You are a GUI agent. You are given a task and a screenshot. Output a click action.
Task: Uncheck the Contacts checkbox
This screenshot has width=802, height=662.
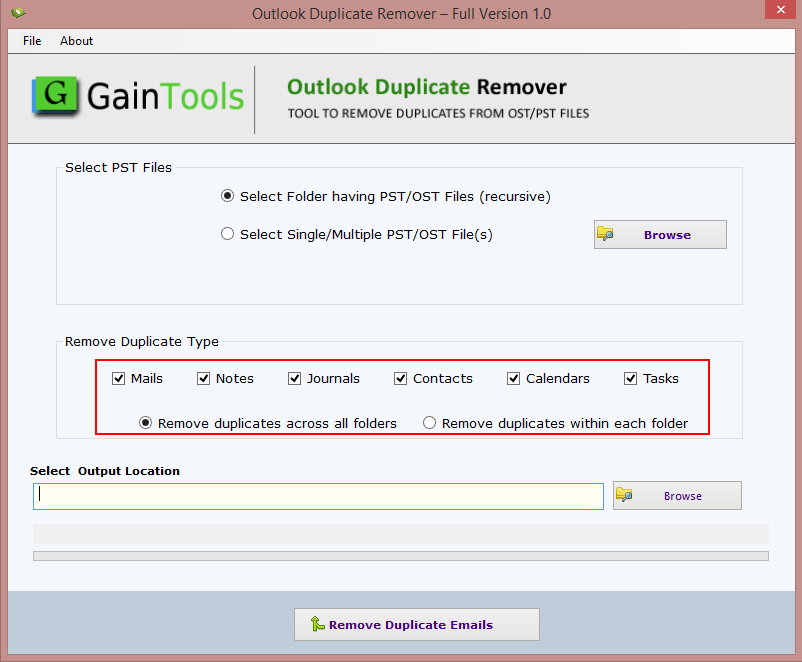click(x=401, y=378)
